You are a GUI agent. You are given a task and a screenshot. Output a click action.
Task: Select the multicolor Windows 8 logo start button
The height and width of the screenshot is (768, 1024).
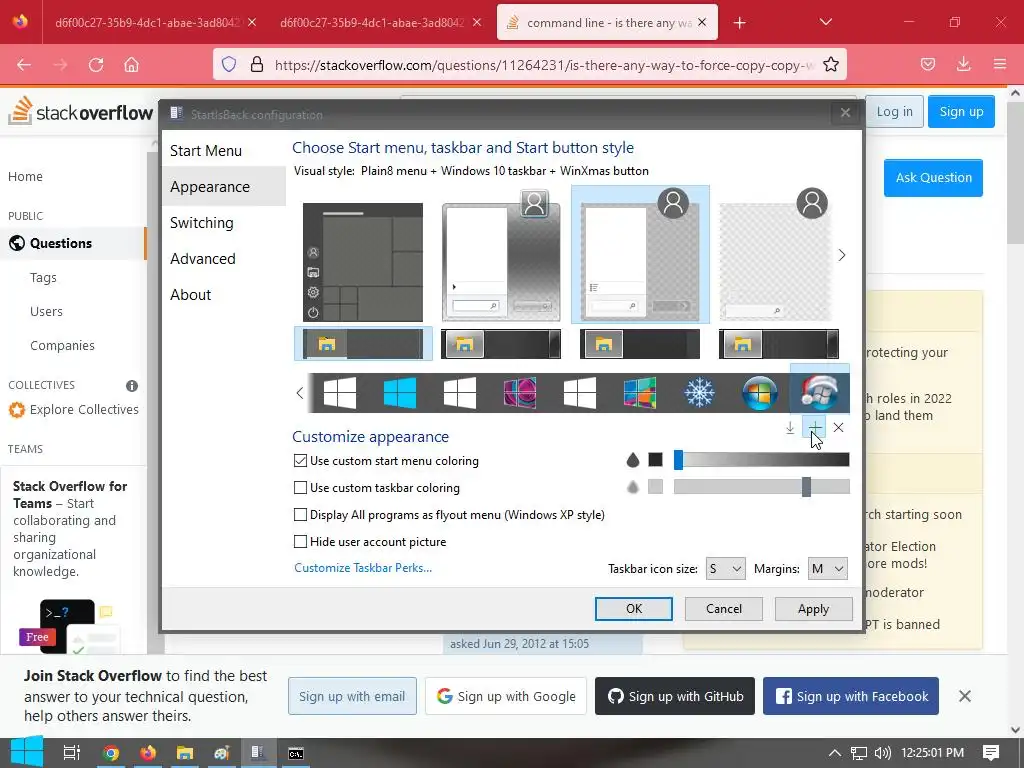(x=640, y=393)
